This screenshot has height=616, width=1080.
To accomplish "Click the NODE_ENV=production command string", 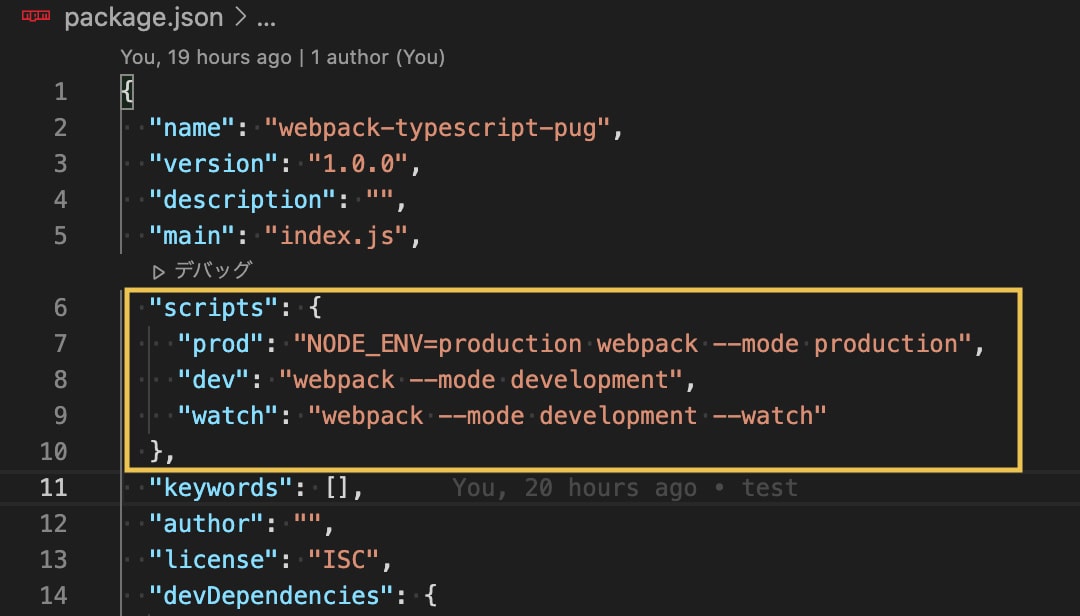I will pos(633,344).
